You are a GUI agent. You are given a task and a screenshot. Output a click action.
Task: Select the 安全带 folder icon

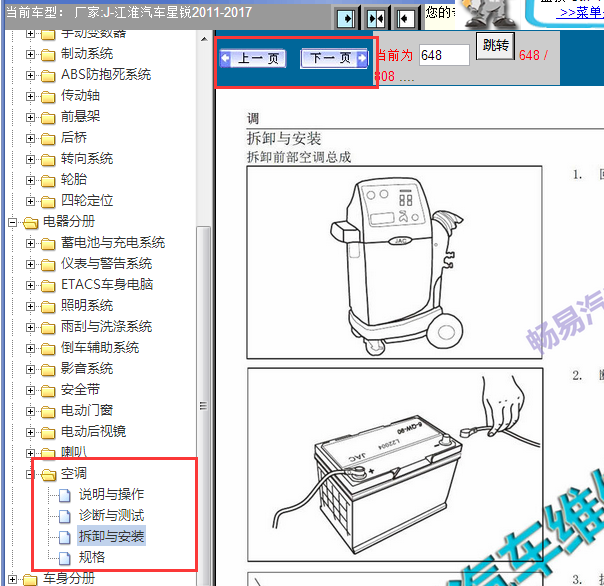[48, 391]
